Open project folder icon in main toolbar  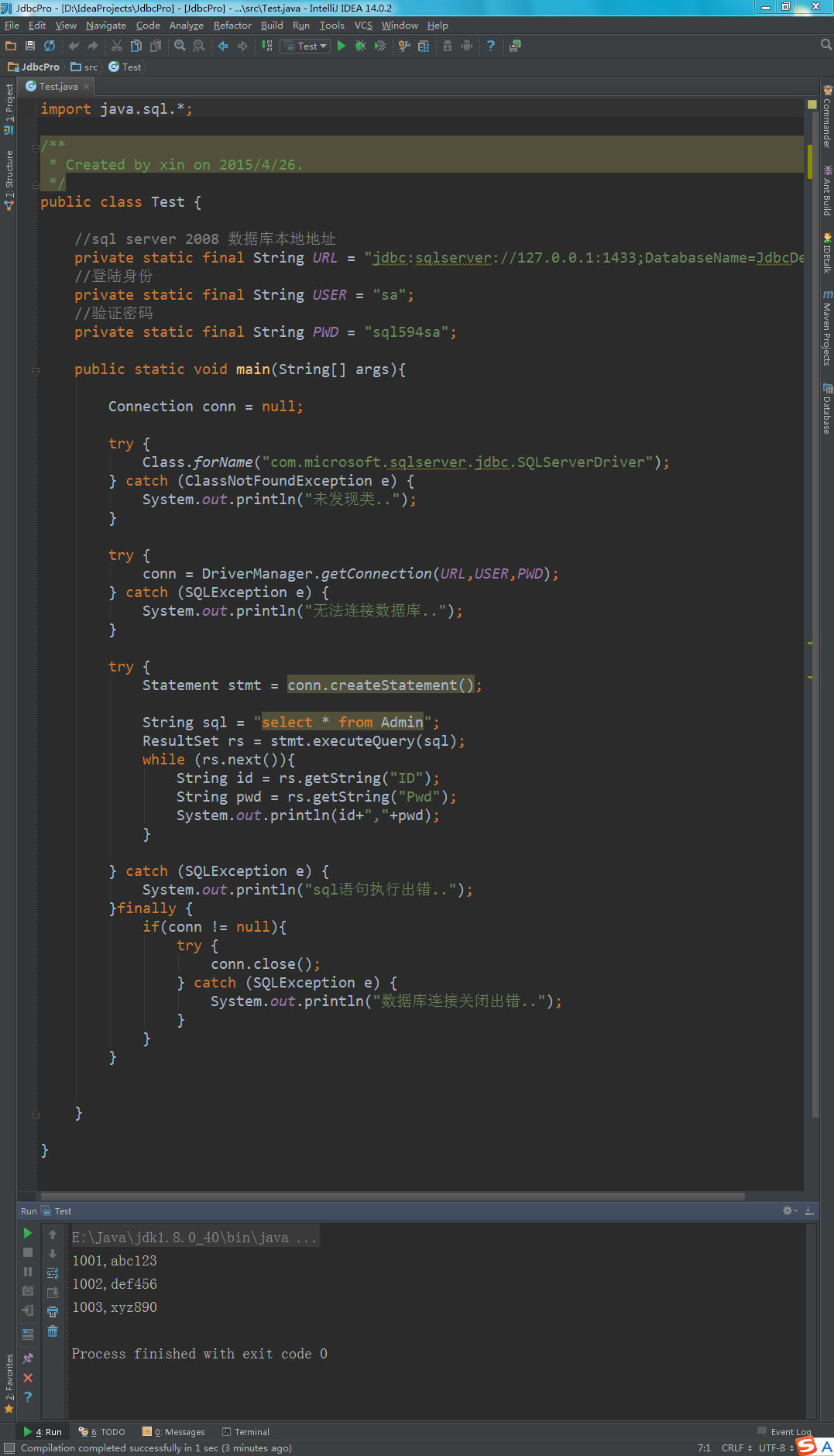coord(11,46)
